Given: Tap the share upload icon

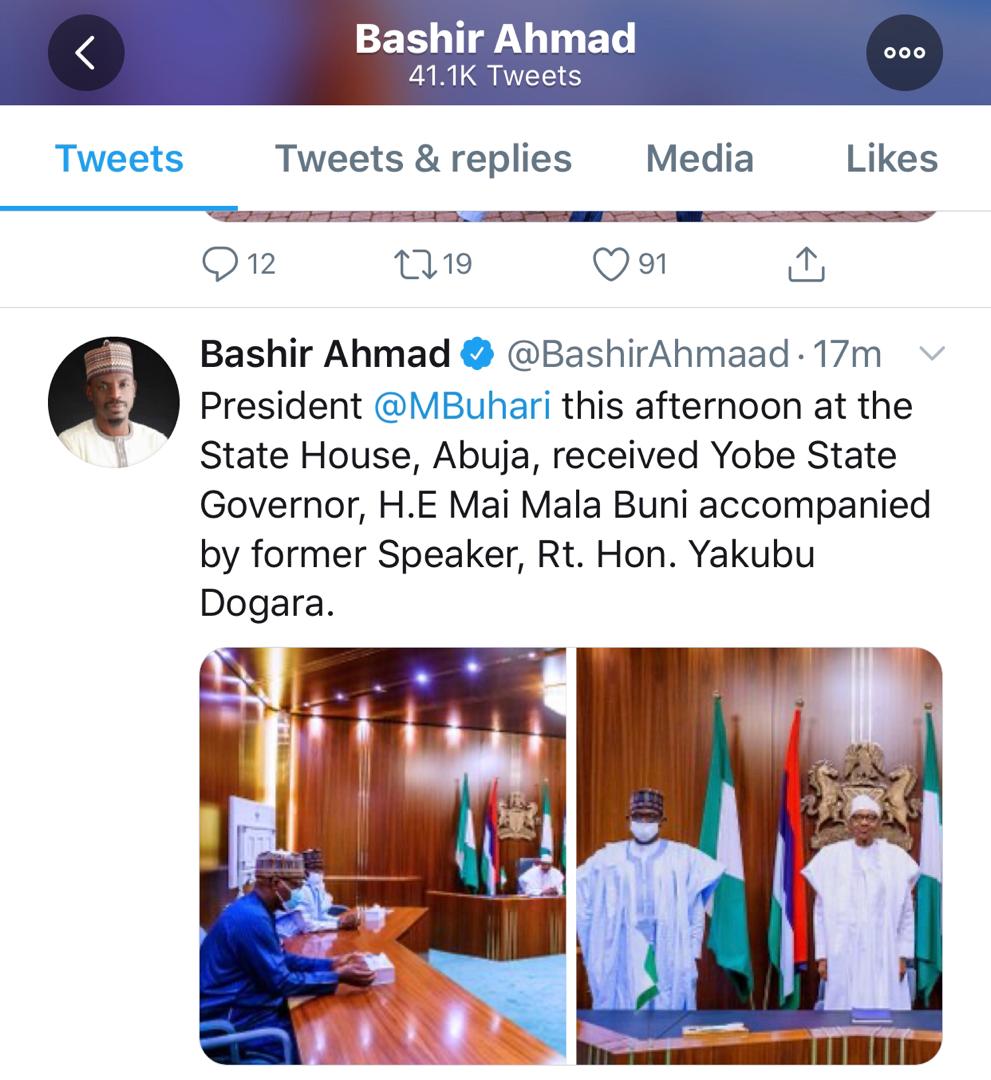Looking at the screenshot, I should [806, 265].
